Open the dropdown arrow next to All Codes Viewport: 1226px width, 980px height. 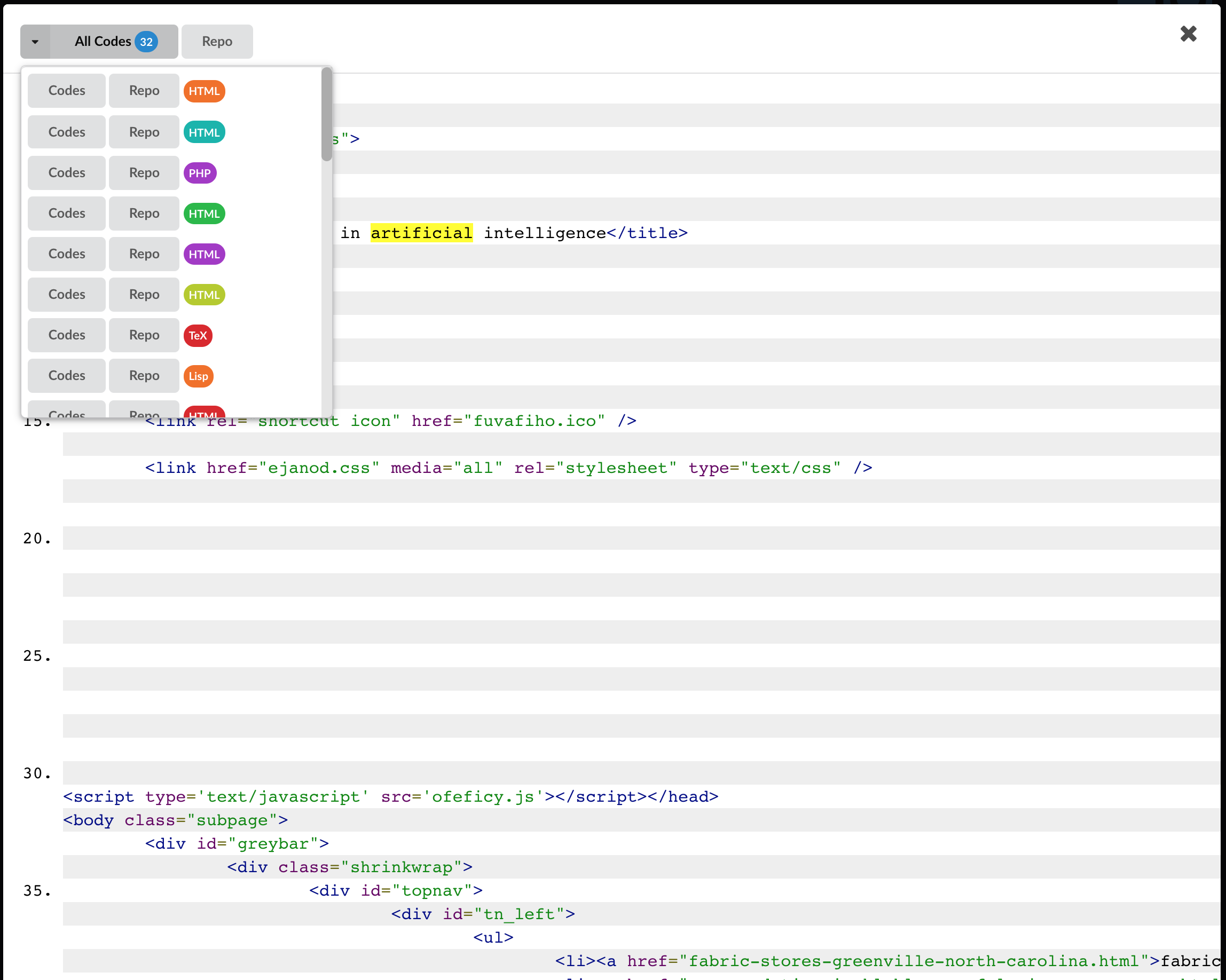pos(35,41)
